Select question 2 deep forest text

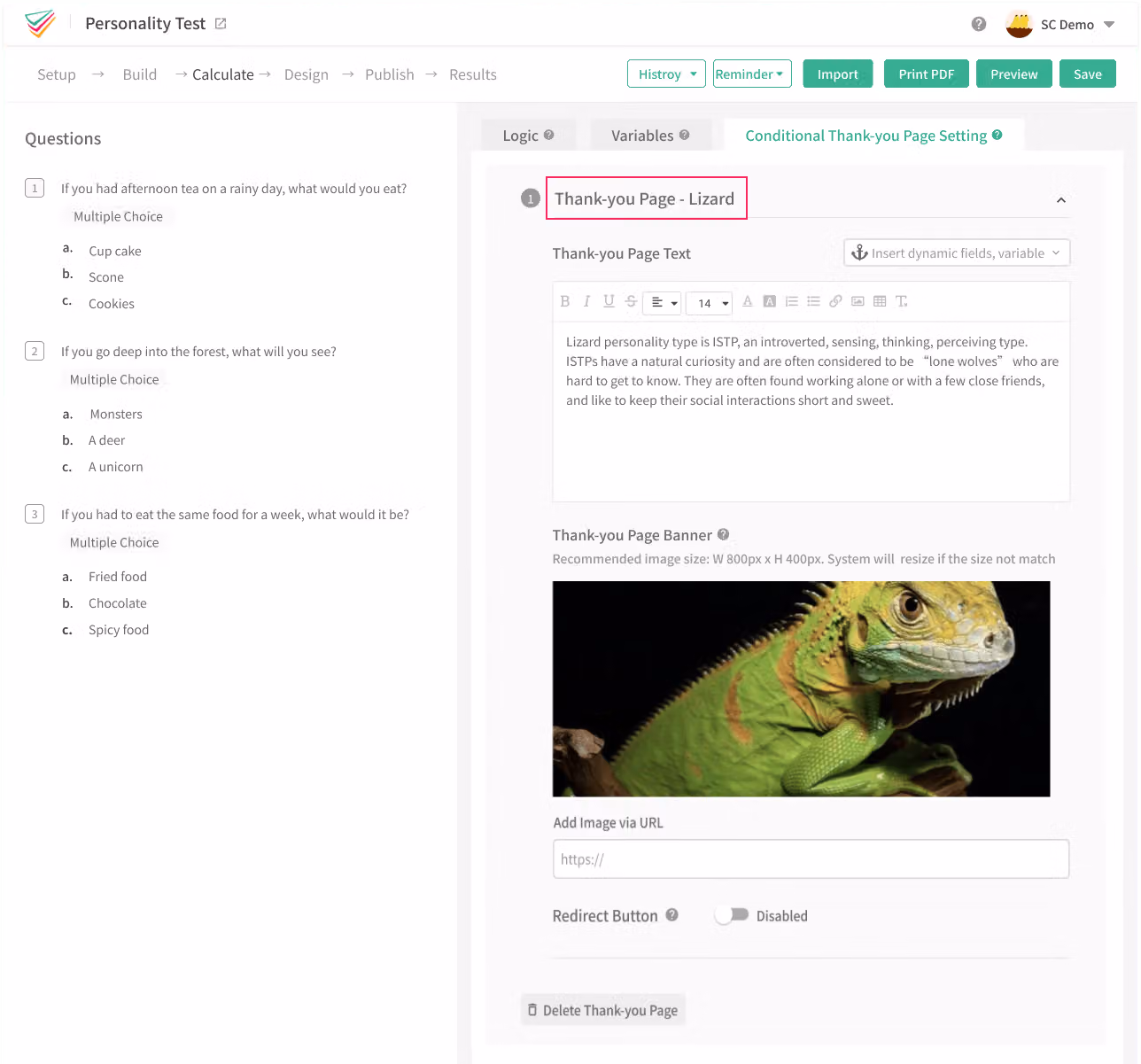point(198,351)
